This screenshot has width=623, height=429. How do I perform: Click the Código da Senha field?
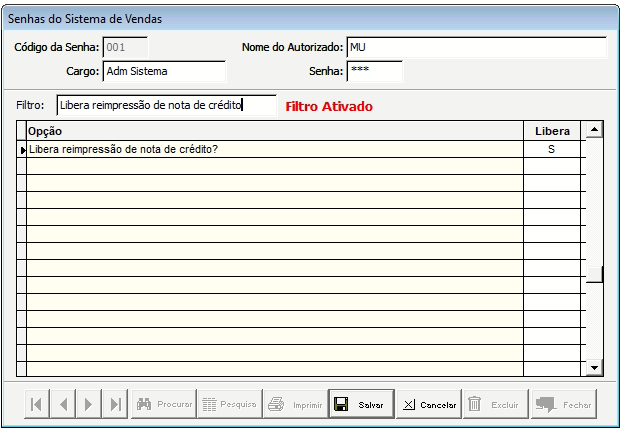tap(125, 48)
